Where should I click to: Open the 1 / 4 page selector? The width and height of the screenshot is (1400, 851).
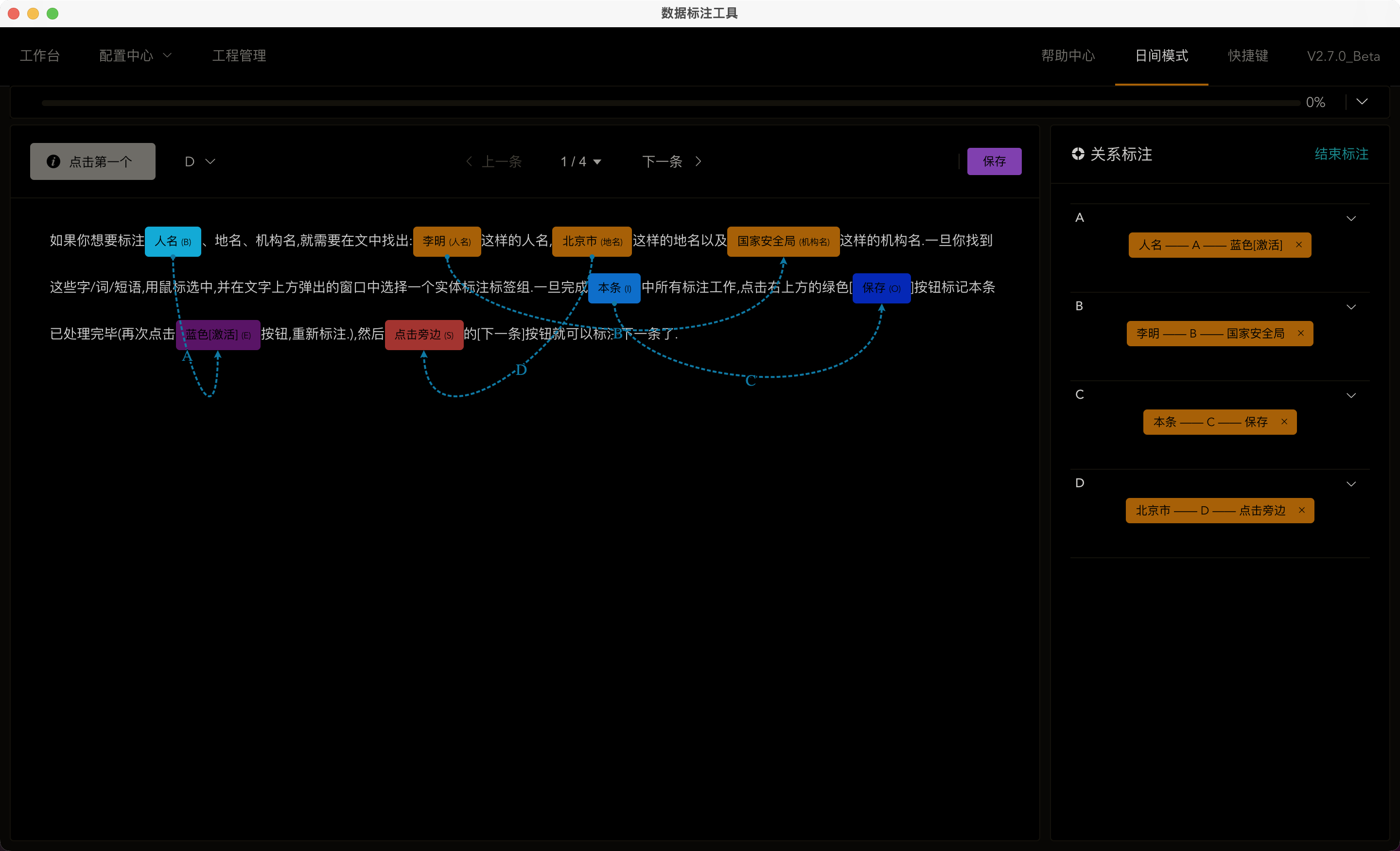pos(581,161)
